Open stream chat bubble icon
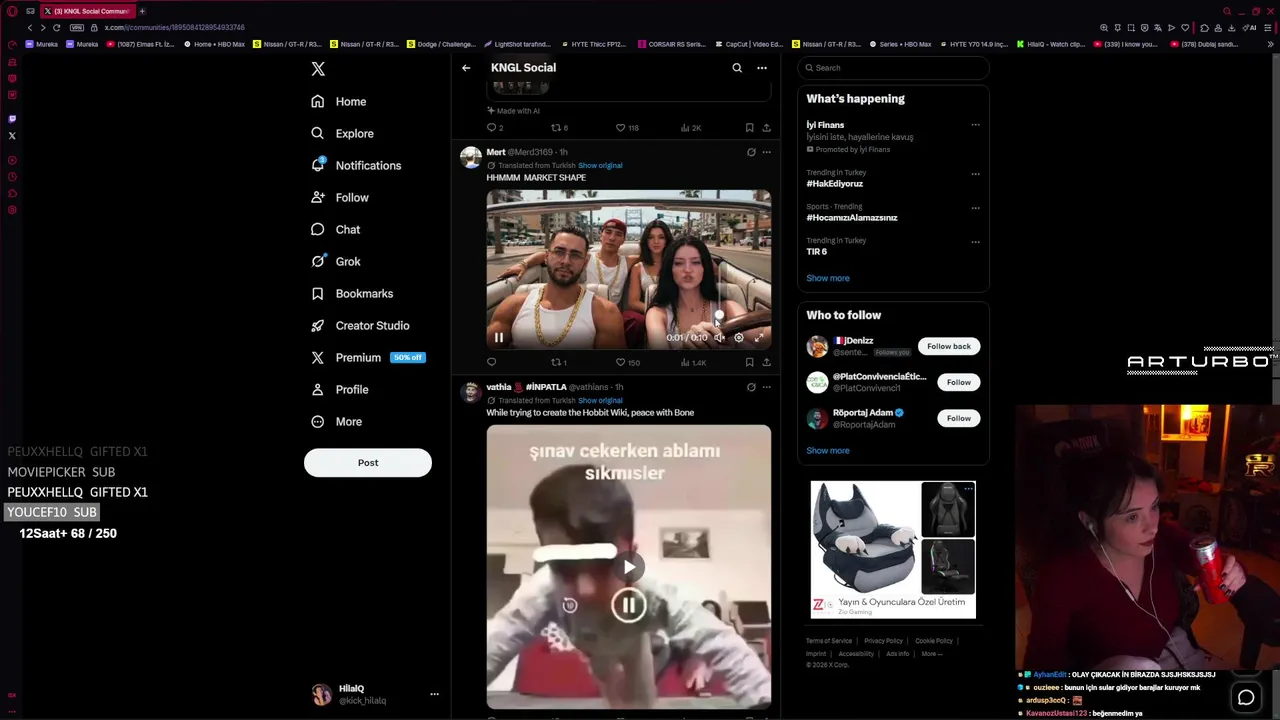Viewport: 1280px width, 720px height. coord(1246,697)
